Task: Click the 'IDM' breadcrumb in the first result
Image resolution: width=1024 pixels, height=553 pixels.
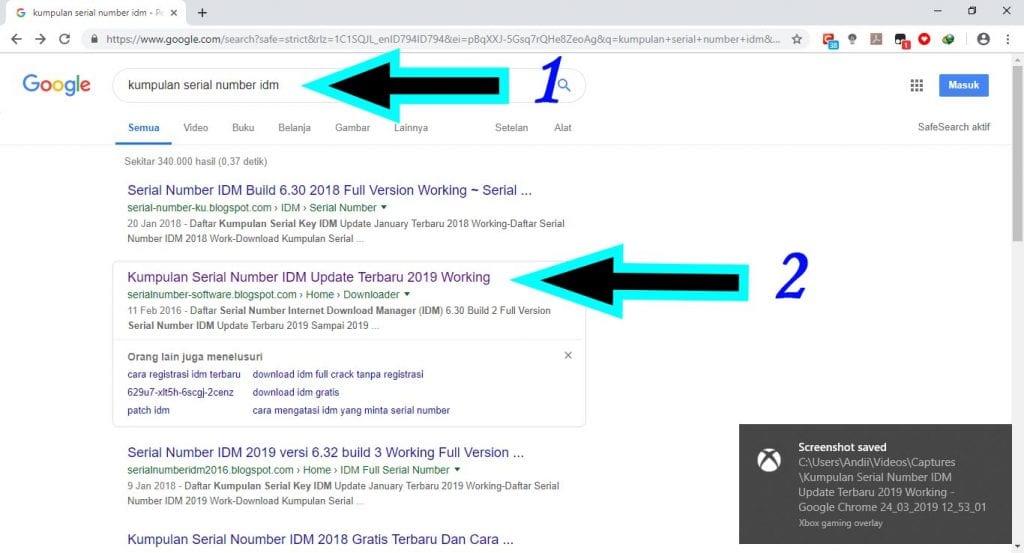Action: click(291, 208)
